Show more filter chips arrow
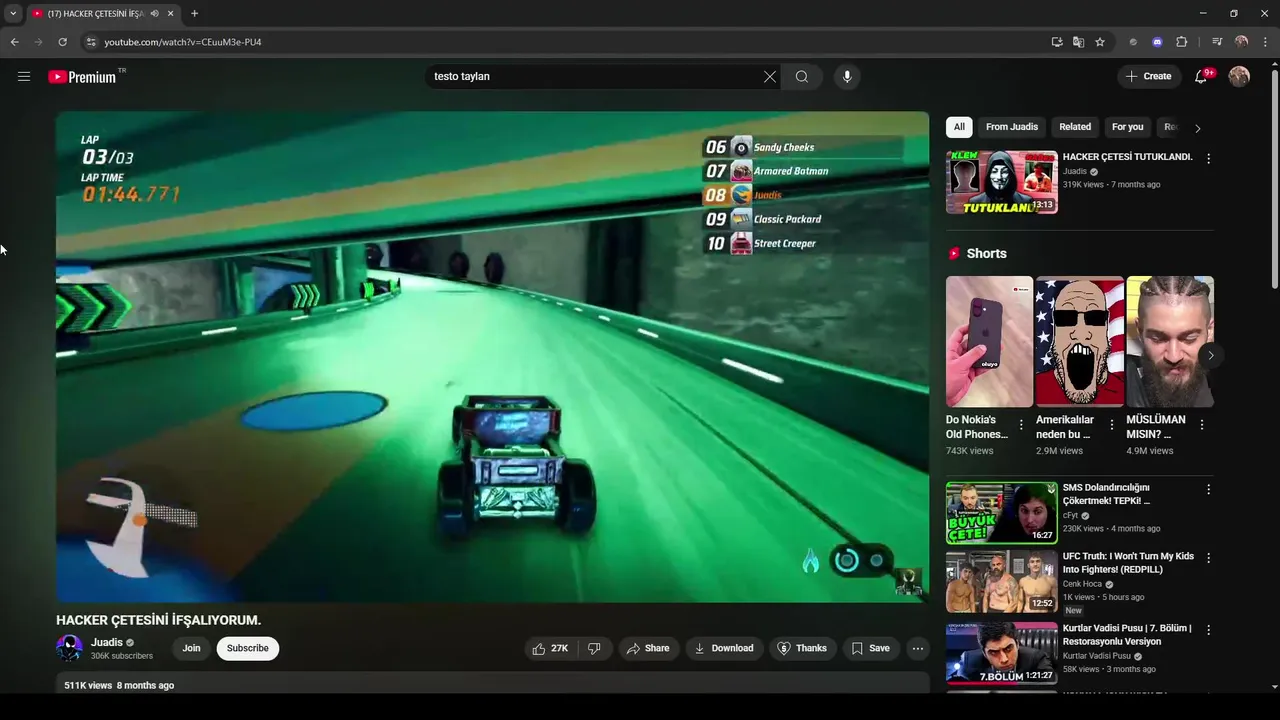Viewport: 1280px width, 720px height. pyautogui.click(x=1197, y=128)
